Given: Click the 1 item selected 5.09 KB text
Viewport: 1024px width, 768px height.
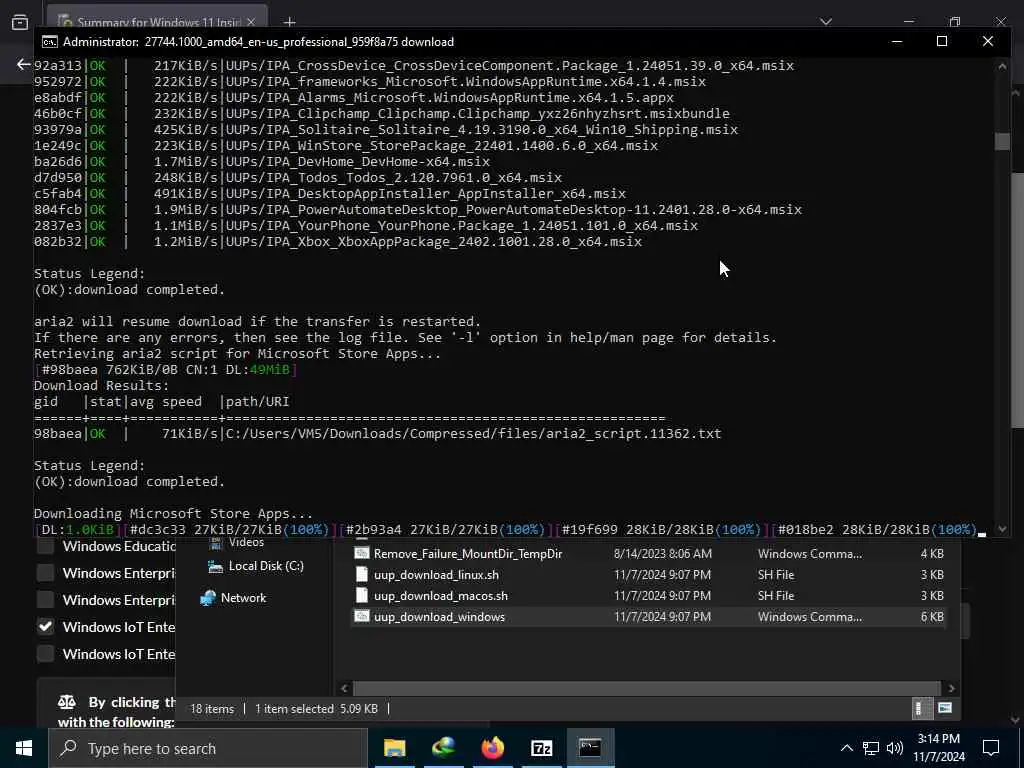Looking at the screenshot, I should (316, 709).
